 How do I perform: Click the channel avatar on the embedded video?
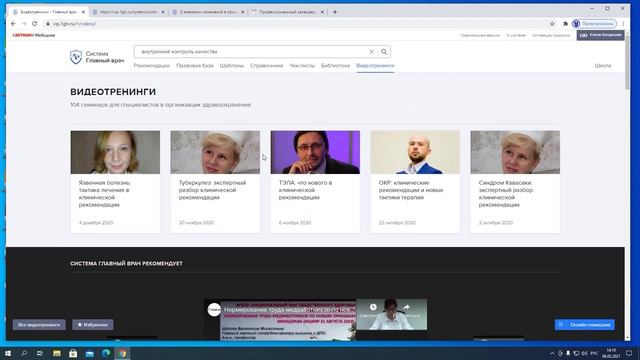click(214, 310)
